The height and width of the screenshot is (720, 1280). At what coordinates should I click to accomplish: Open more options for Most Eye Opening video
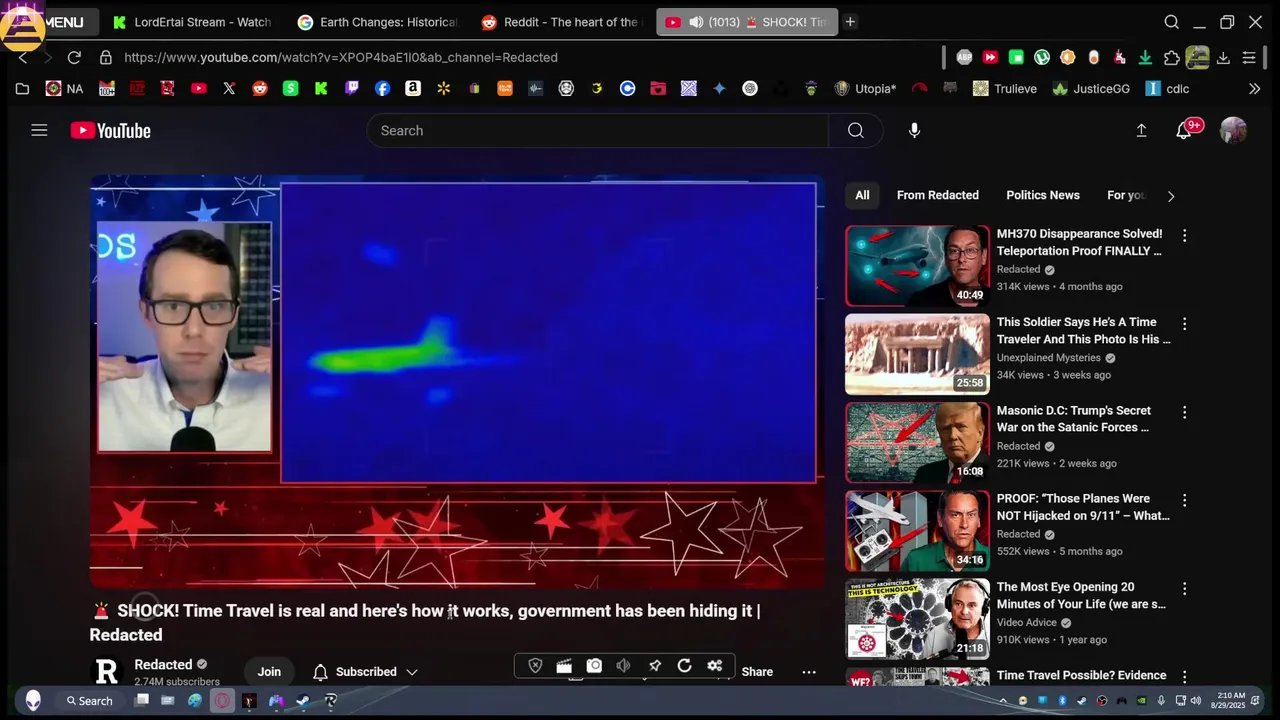[1184, 589]
